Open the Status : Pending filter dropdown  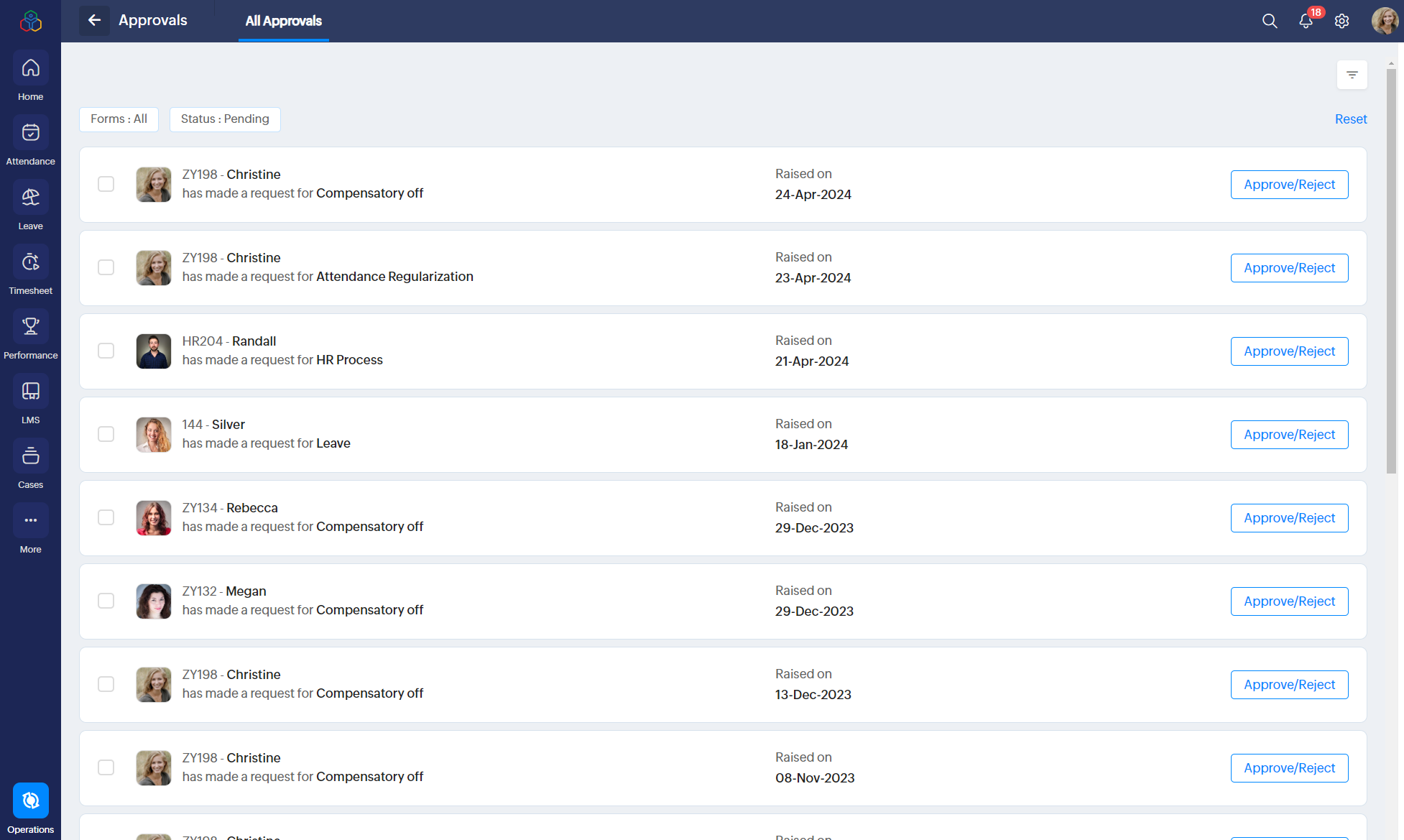click(x=225, y=119)
